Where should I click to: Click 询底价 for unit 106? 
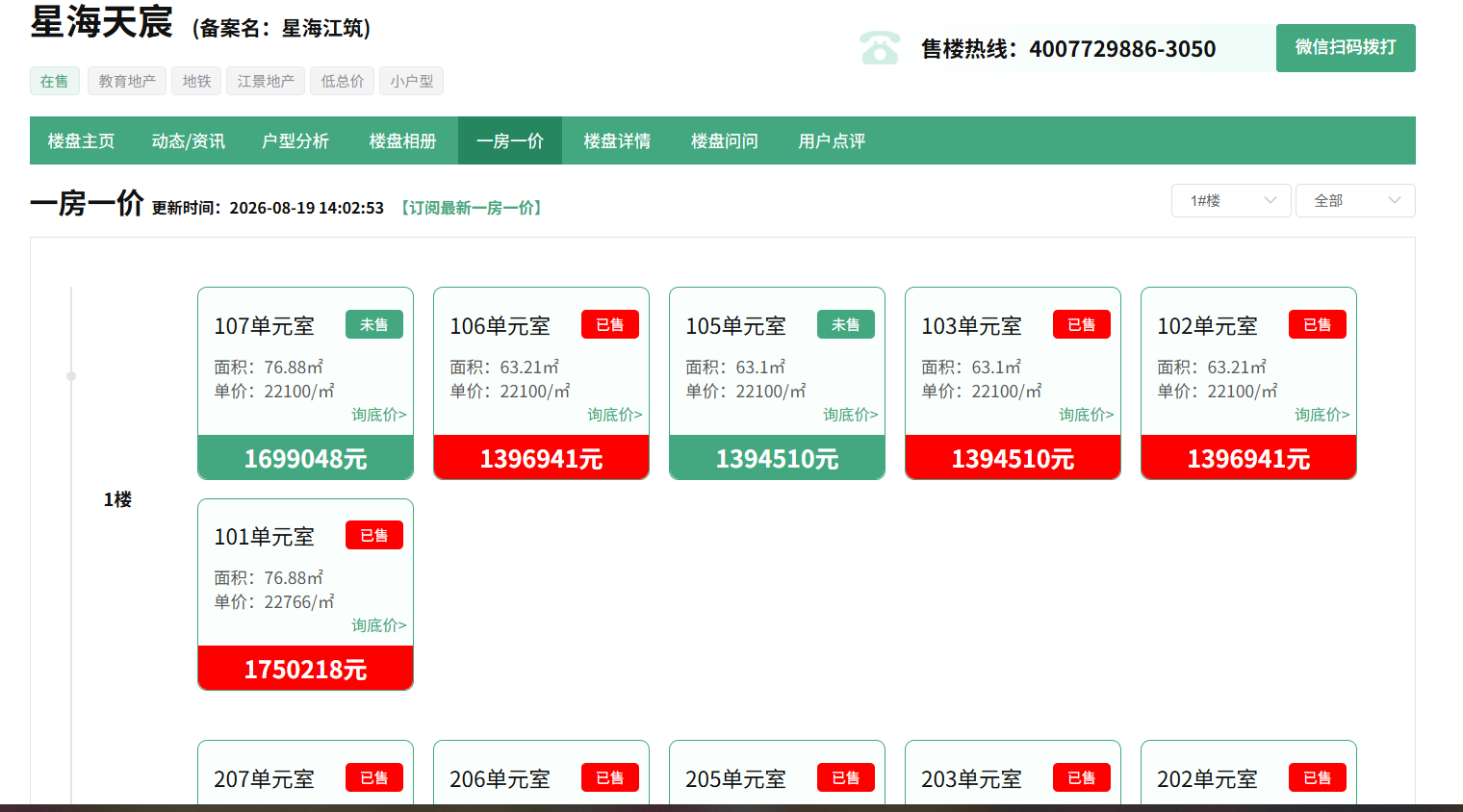click(615, 415)
